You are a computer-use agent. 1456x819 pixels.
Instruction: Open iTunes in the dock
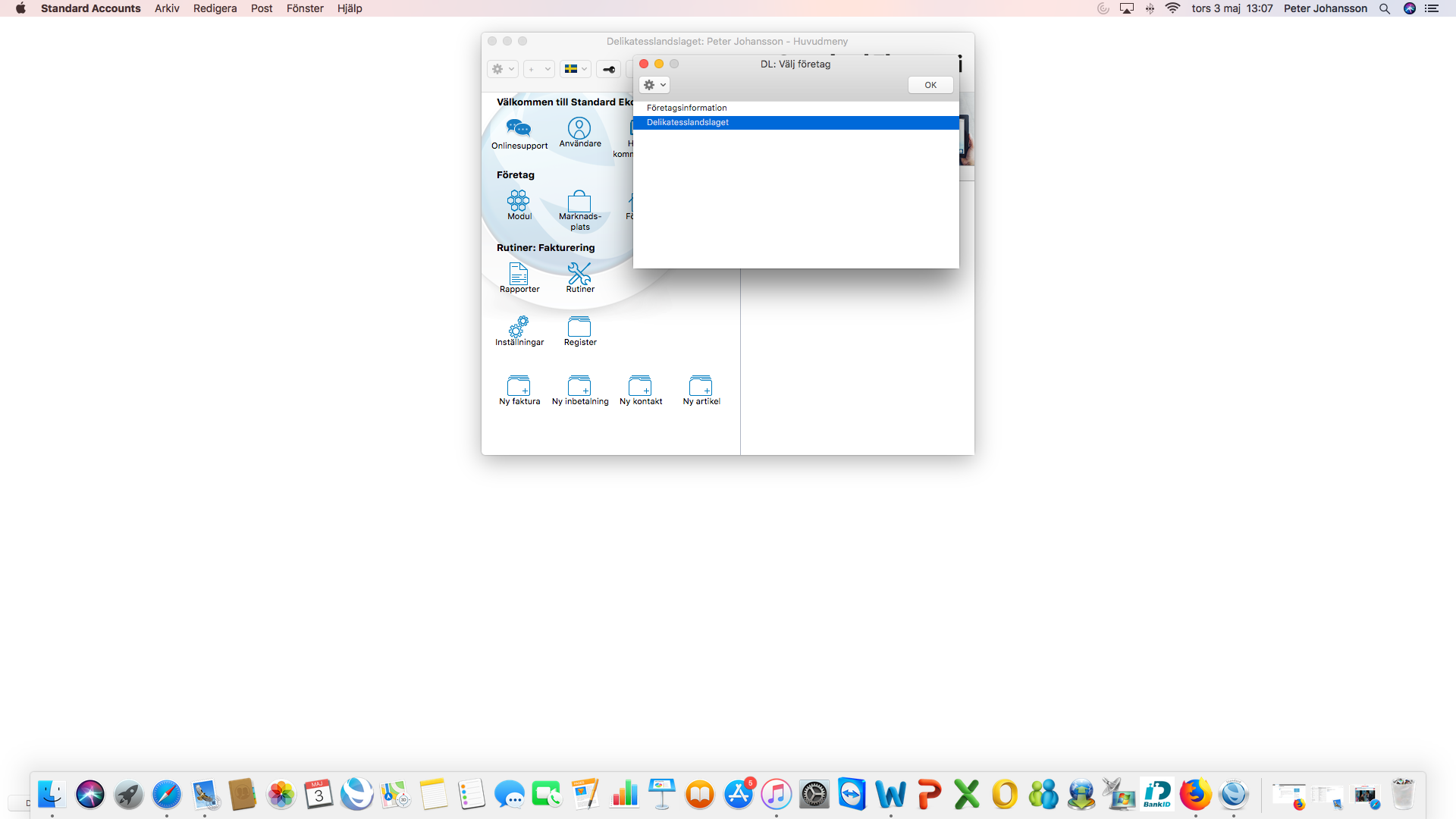777,794
